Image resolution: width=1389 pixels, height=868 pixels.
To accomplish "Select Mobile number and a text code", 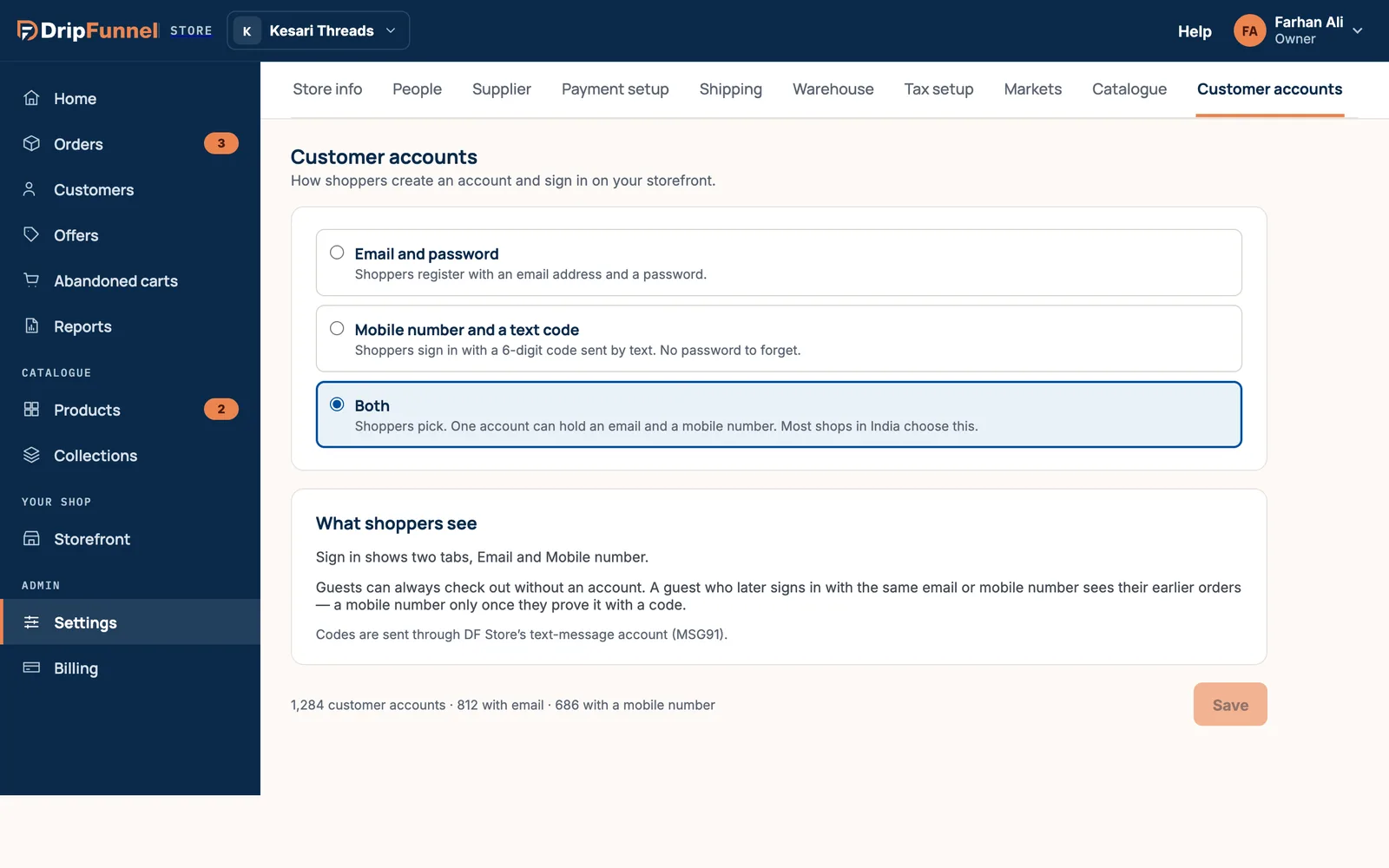I will click(x=779, y=339).
